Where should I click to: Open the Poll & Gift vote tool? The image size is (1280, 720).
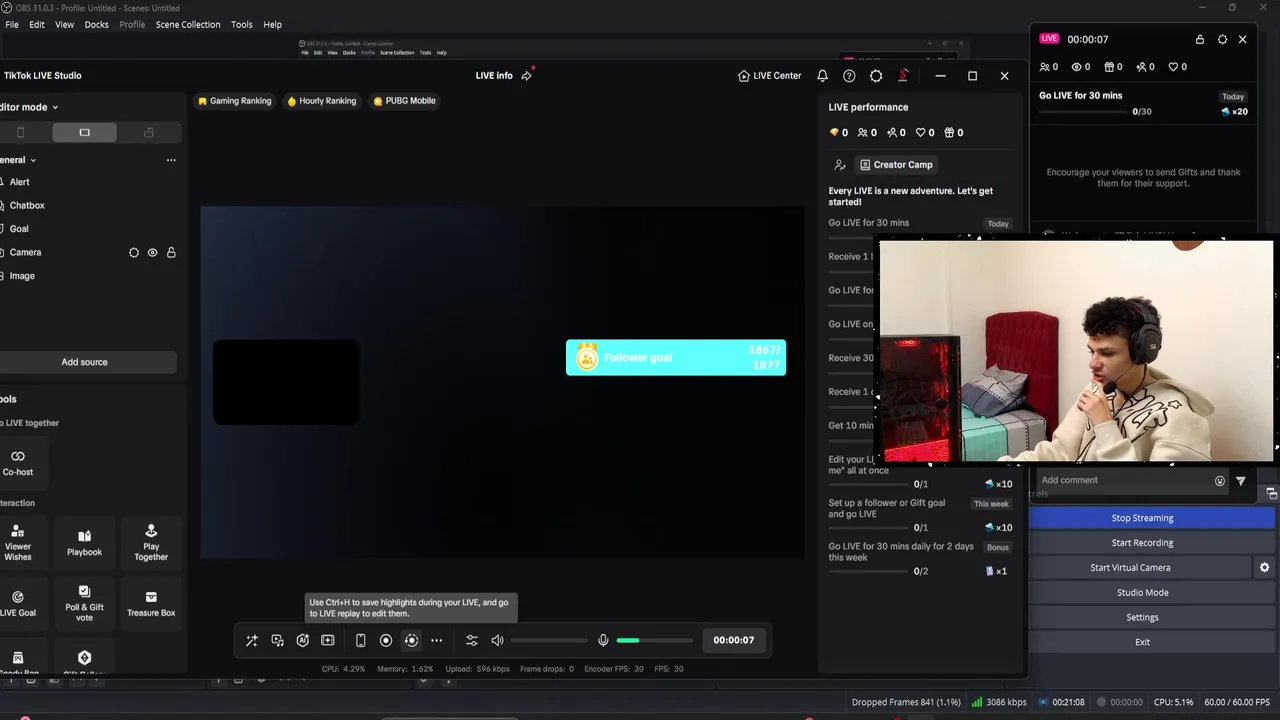(x=84, y=603)
